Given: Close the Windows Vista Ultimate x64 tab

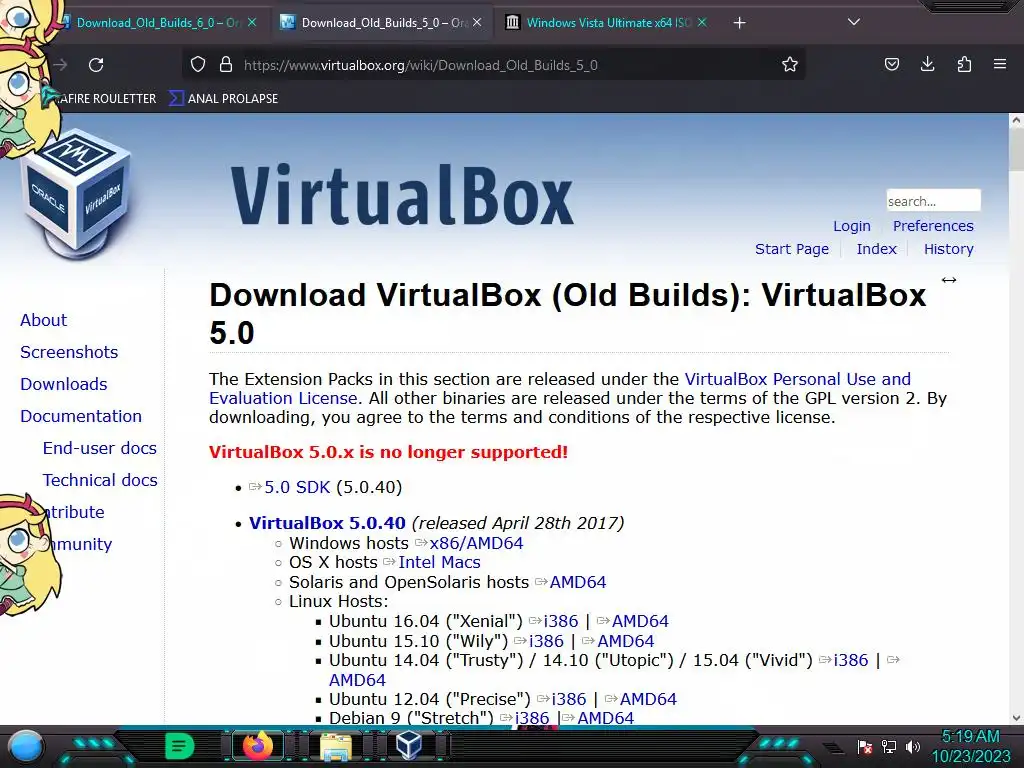Looking at the screenshot, I should pos(701,22).
